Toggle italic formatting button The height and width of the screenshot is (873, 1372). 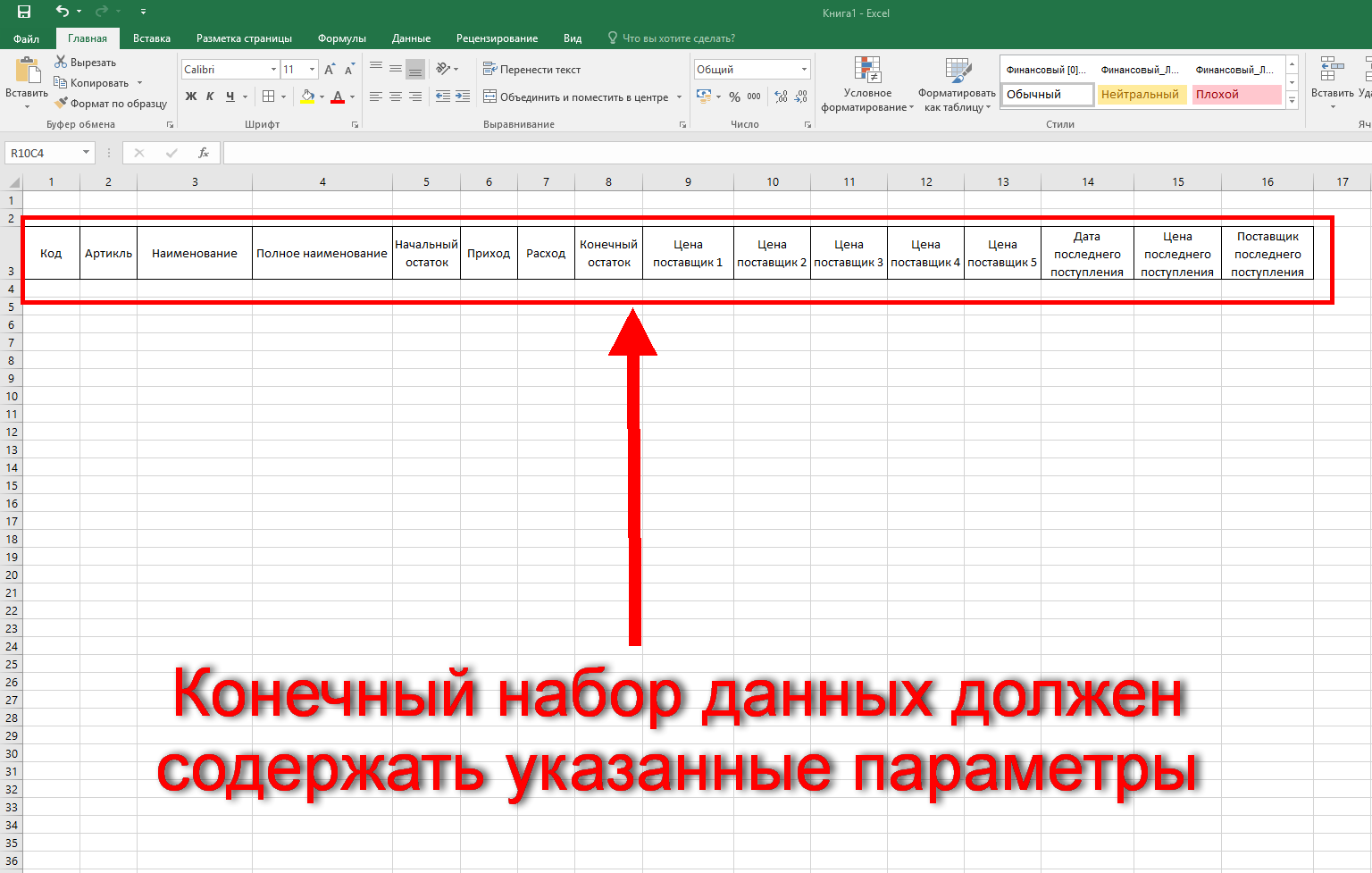tap(210, 97)
